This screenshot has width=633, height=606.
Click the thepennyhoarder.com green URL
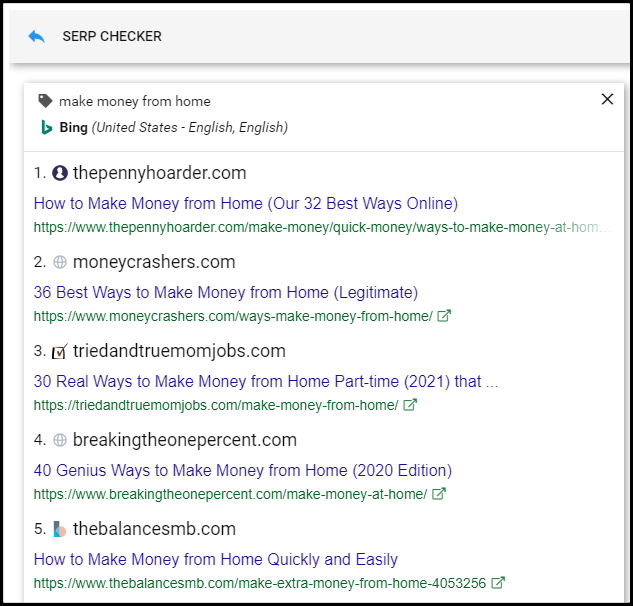point(320,227)
